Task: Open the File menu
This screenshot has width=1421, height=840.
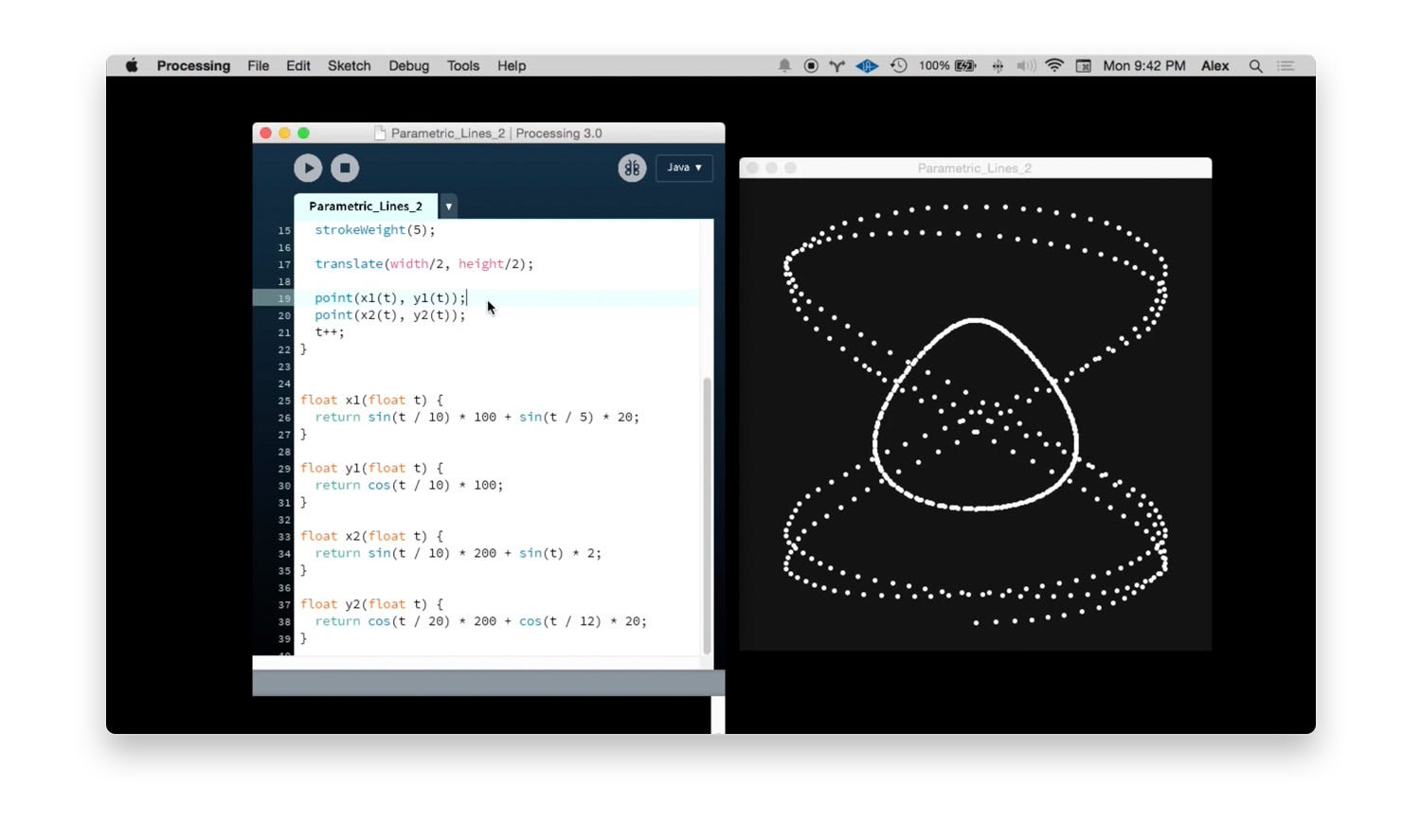Action: pyautogui.click(x=258, y=65)
